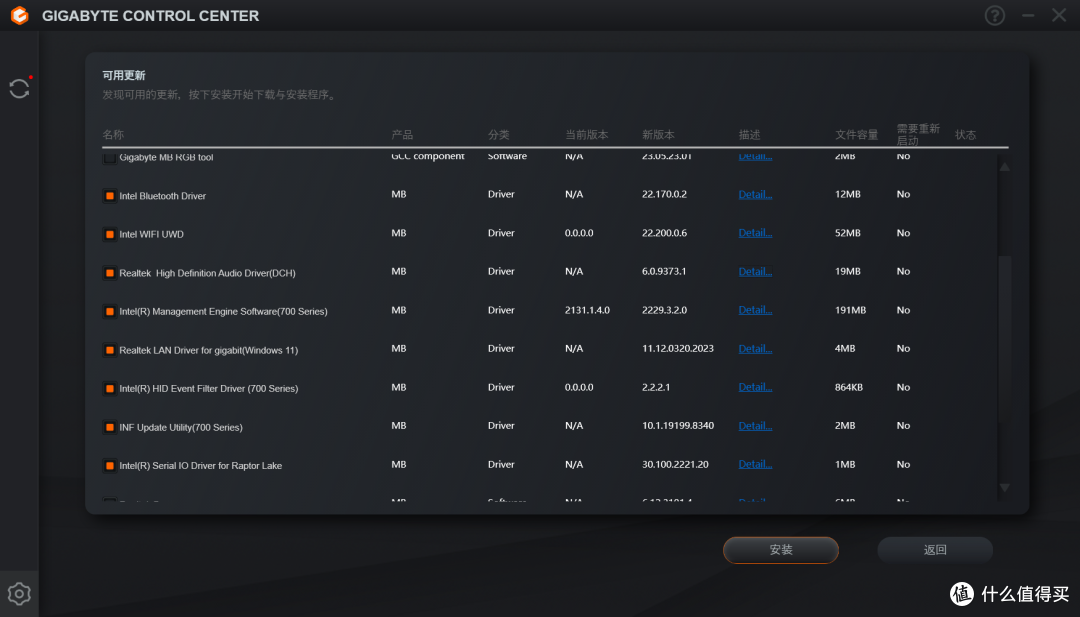Click the 名称 column header

[x=113, y=134]
